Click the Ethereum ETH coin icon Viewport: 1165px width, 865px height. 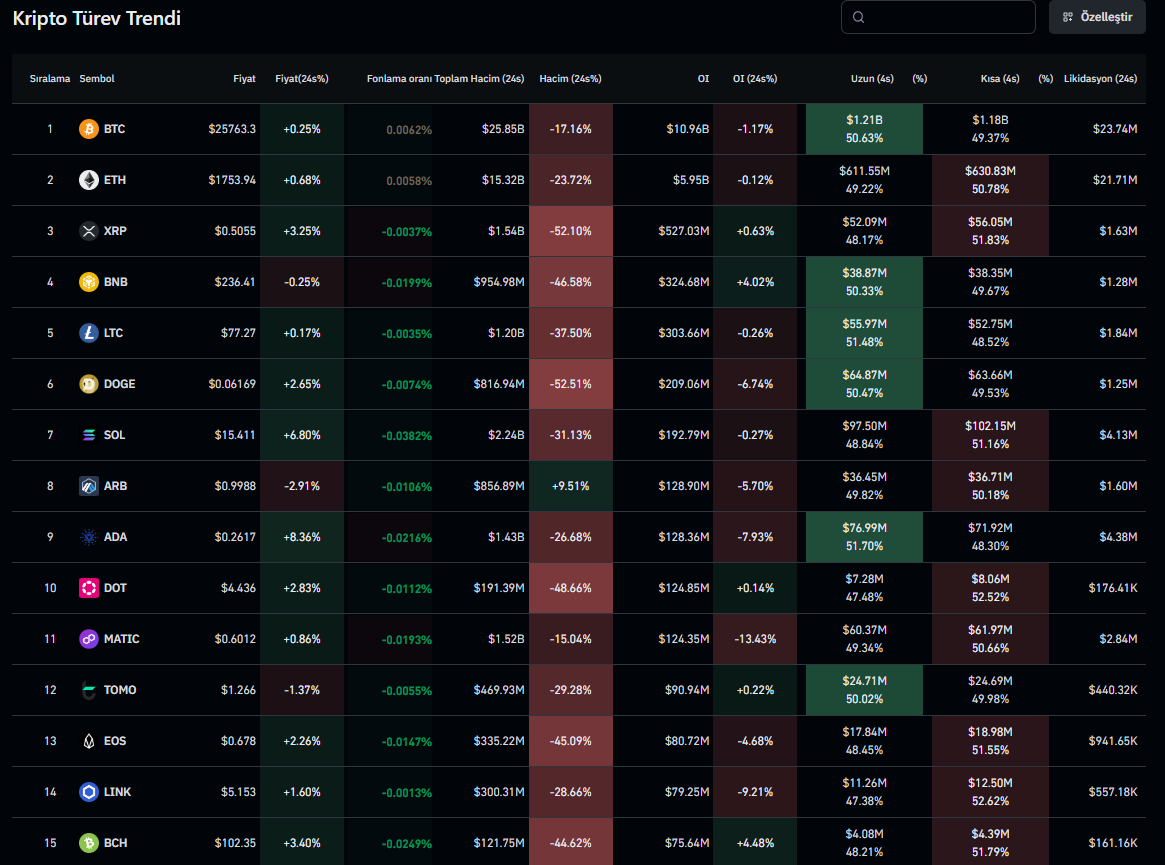(89, 180)
